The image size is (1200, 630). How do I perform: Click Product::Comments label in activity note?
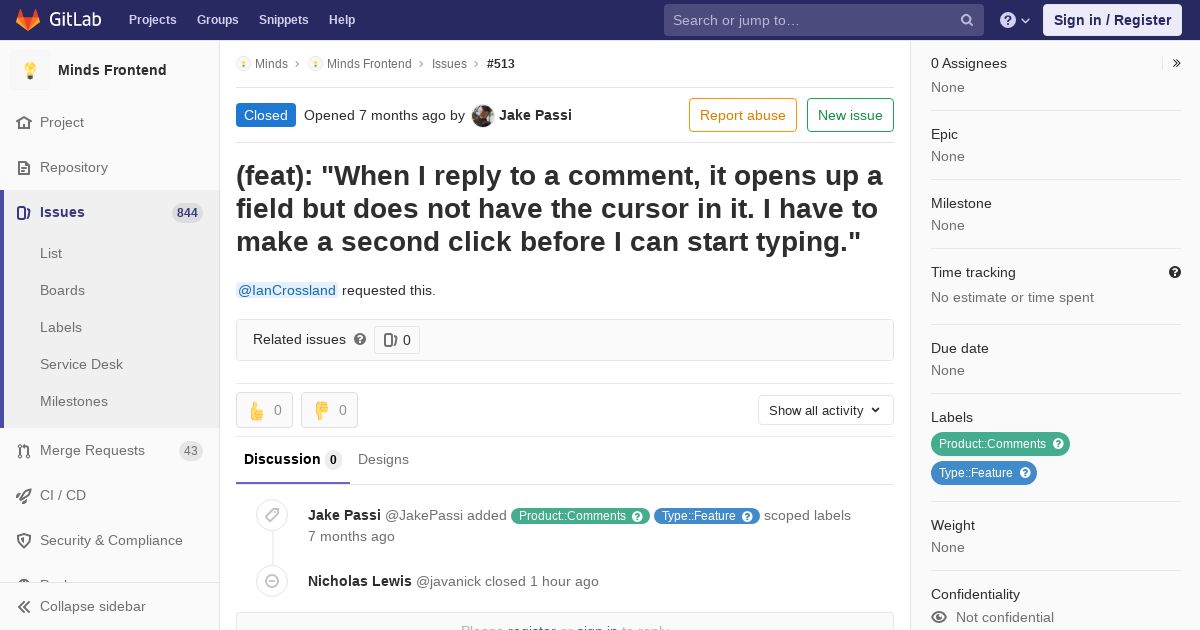[572, 516]
